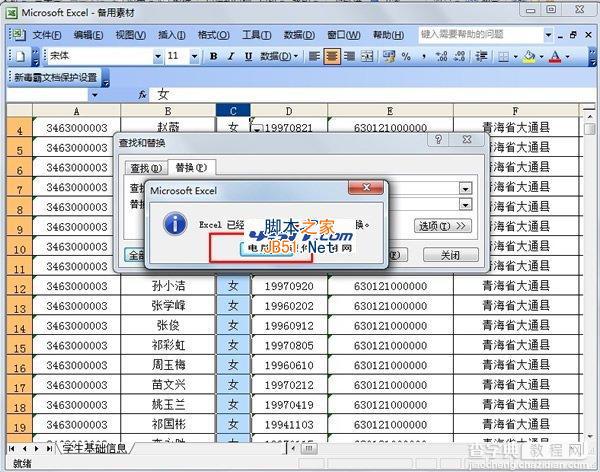Viewport: 600px width, 472px height.
Task: Click the vertical scrollbar thumb
Action: 590,128
